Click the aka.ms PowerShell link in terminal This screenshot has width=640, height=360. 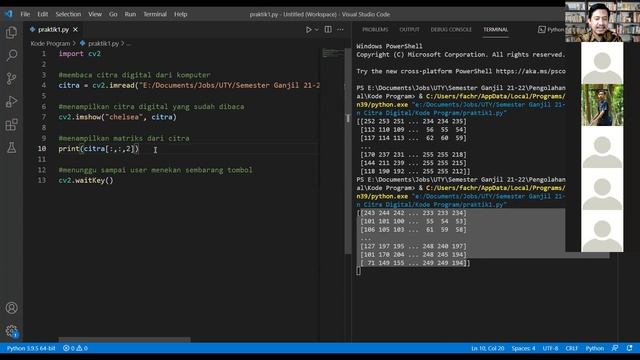coord(531,71)
